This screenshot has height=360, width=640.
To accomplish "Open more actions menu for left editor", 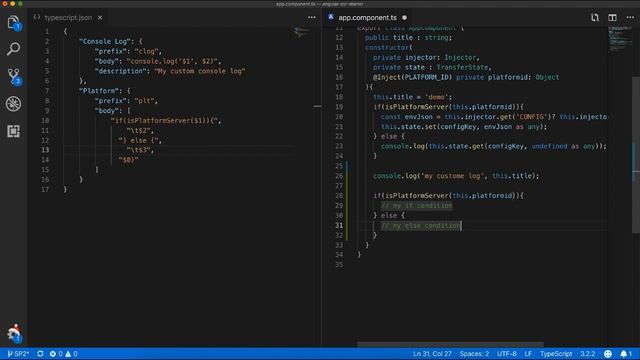I will pyautogui.click(x=312, y=18).
